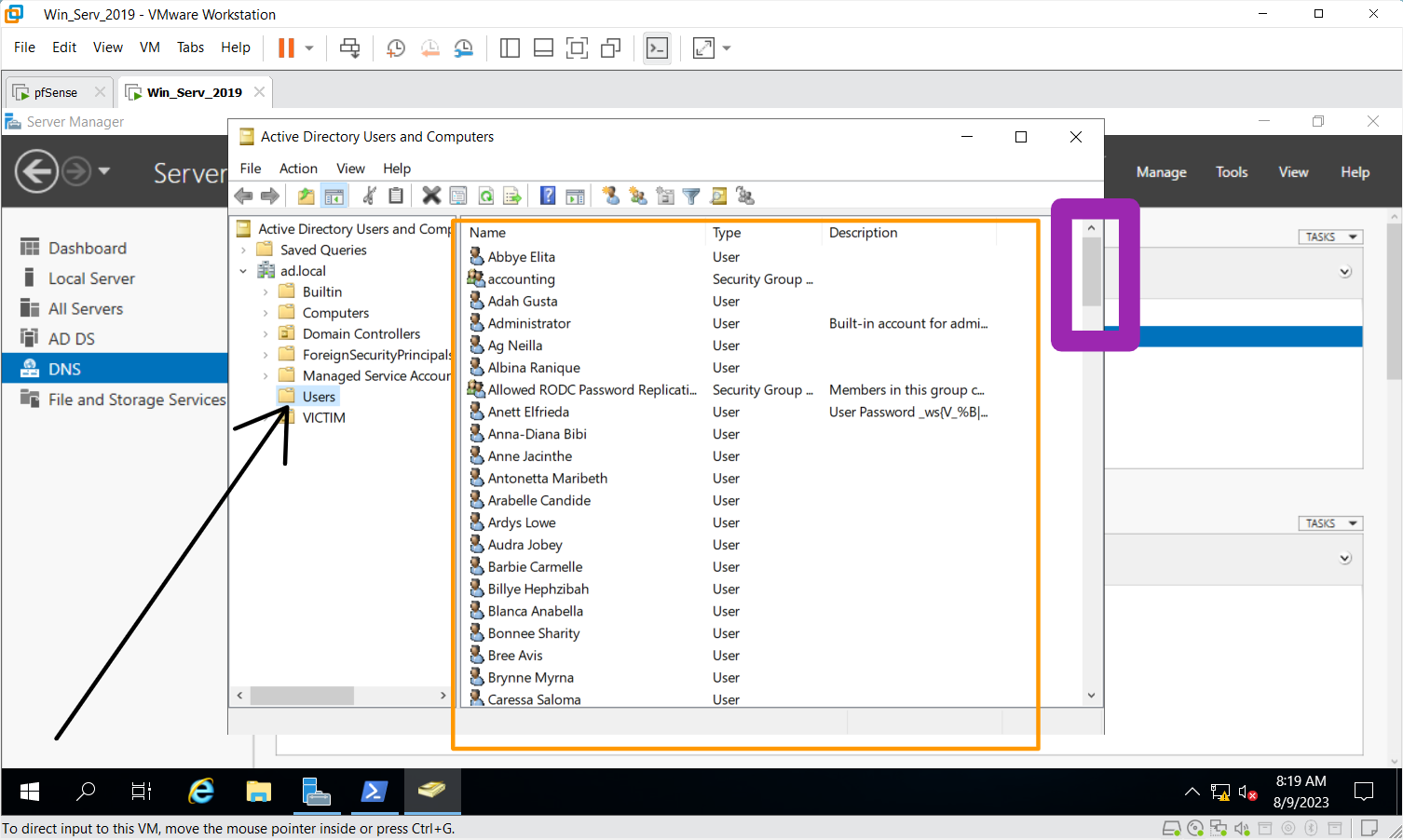Click the Export List icon
Screen dimensions: 1403x840
tap(512, 196)
